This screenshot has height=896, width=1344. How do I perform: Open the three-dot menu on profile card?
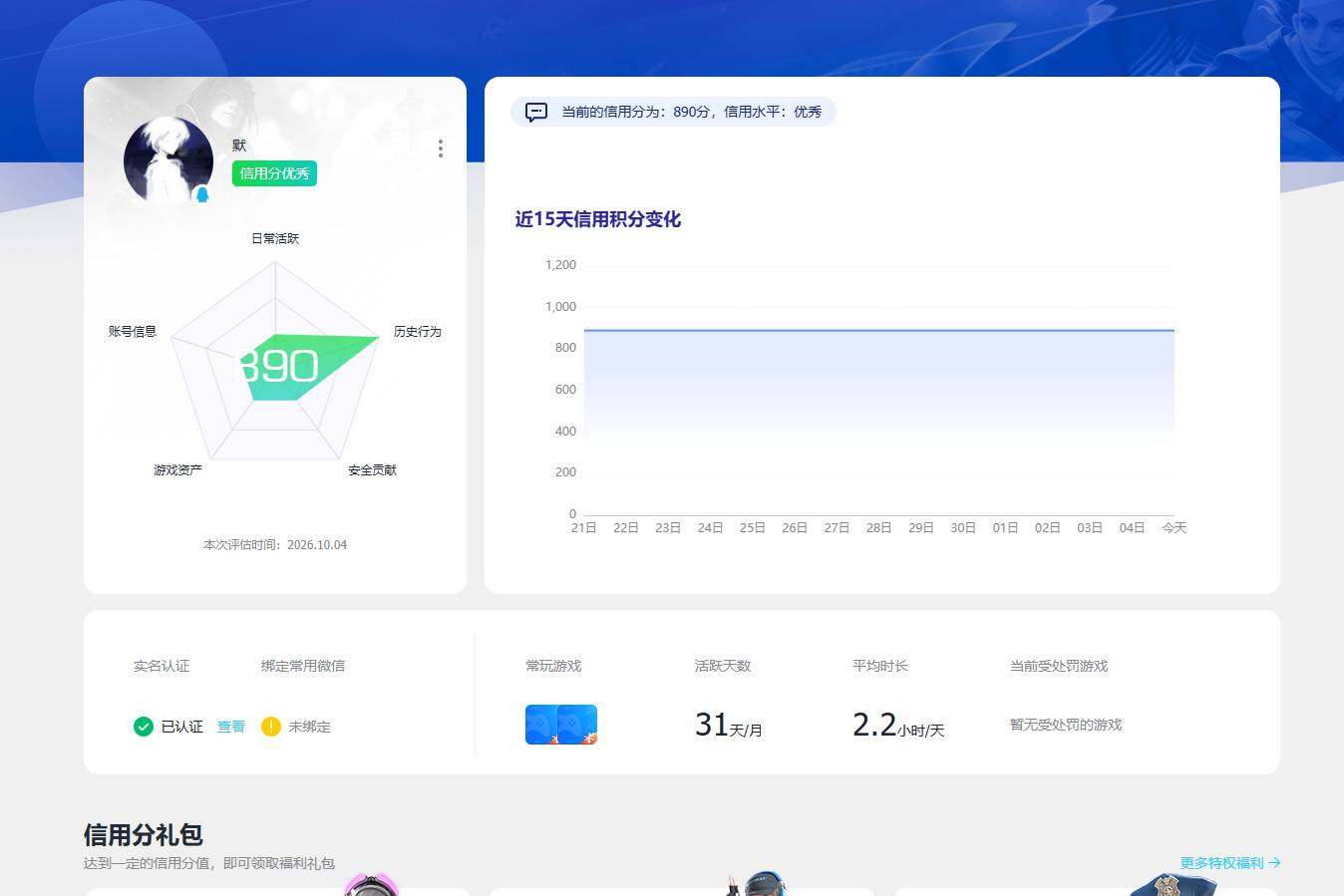(x=441, y=149)
